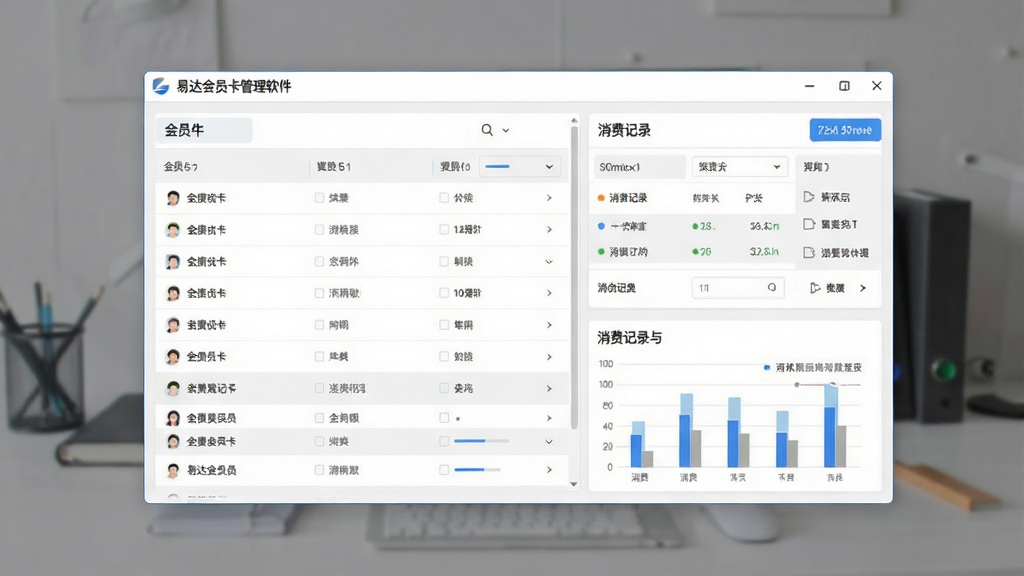Open the blue-line dropdown in the member table header
The width and height of the screenshot is (1024, 576).
point(520,167)
